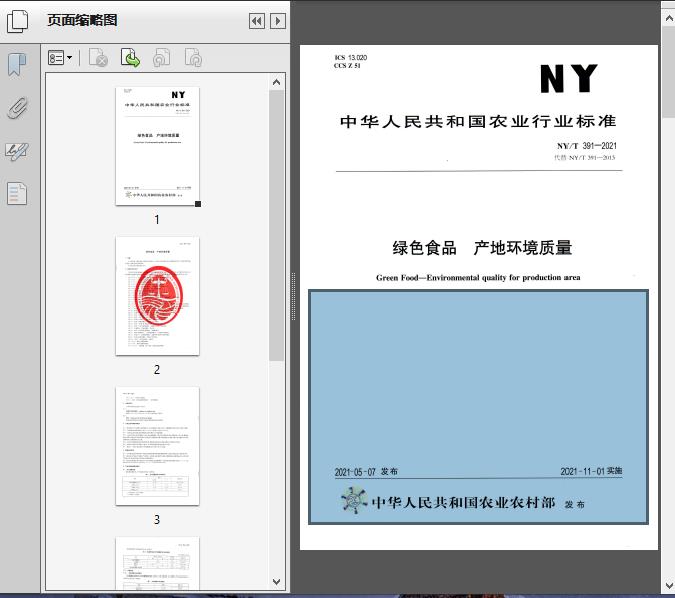
Task: Click implementation date 2021-11-01 实施
Action: click(591, 471)
